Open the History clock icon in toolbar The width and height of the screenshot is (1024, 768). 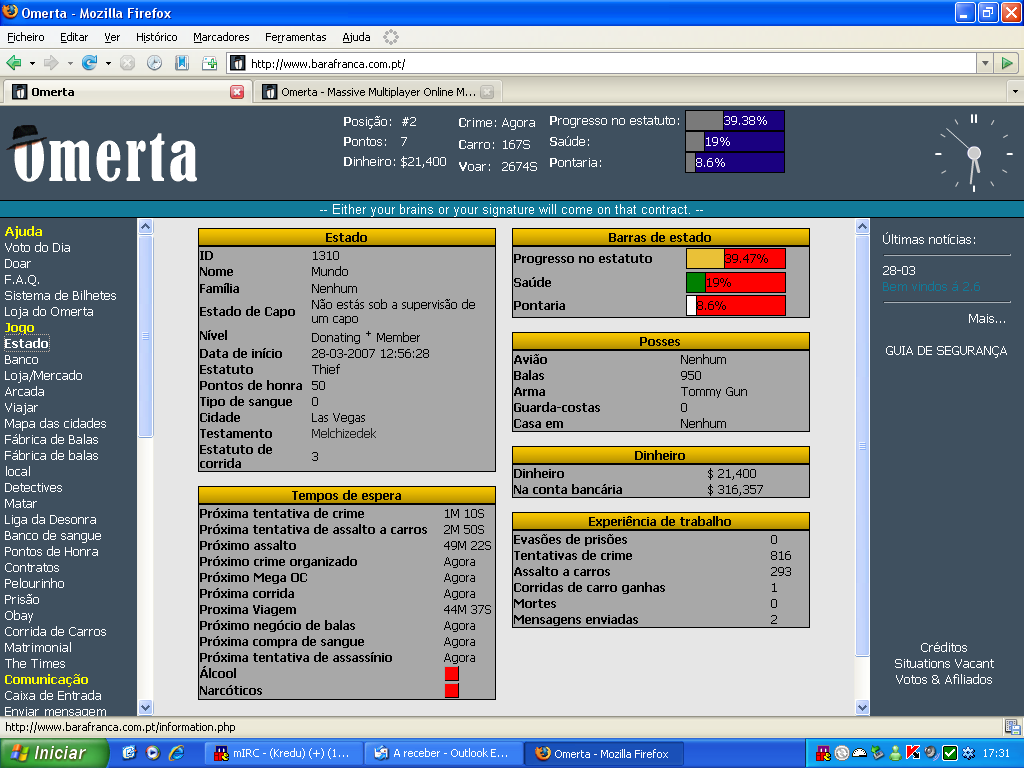coord(154,63)
